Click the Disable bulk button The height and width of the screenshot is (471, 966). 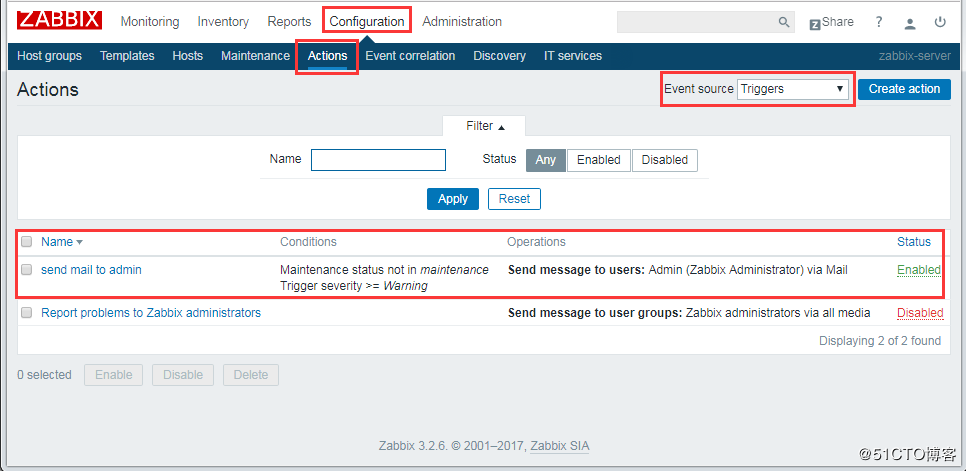click(183, 375)
